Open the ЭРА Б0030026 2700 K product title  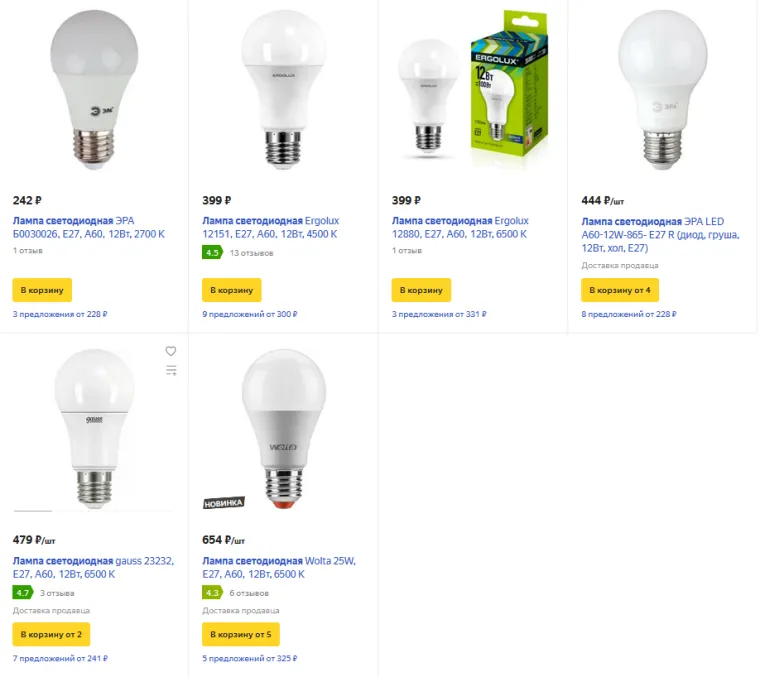click(88, 227)
